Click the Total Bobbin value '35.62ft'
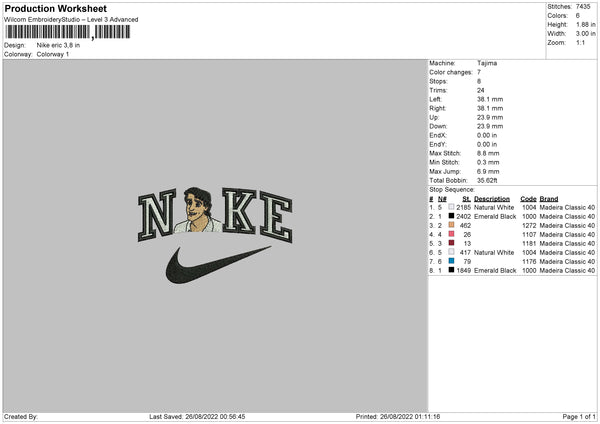Viewport: 600px width, 424px height. click(487, 180)
